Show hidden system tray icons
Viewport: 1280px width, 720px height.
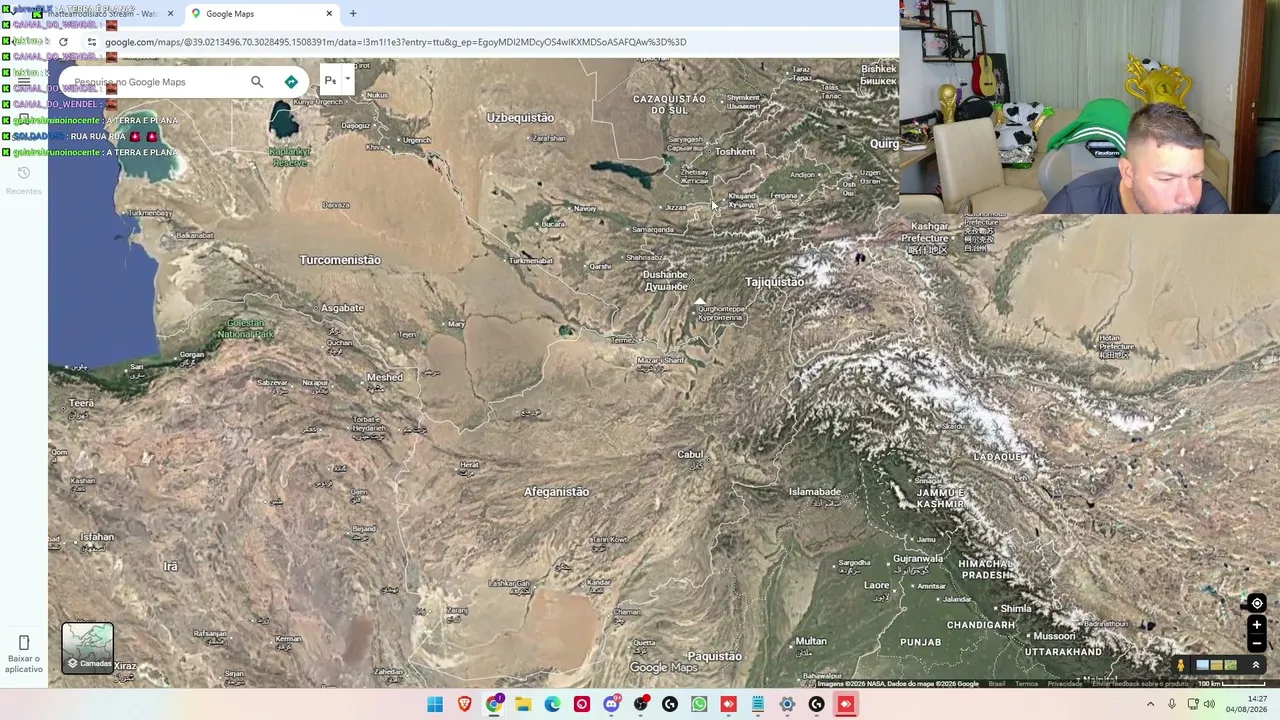point(1150,704)
